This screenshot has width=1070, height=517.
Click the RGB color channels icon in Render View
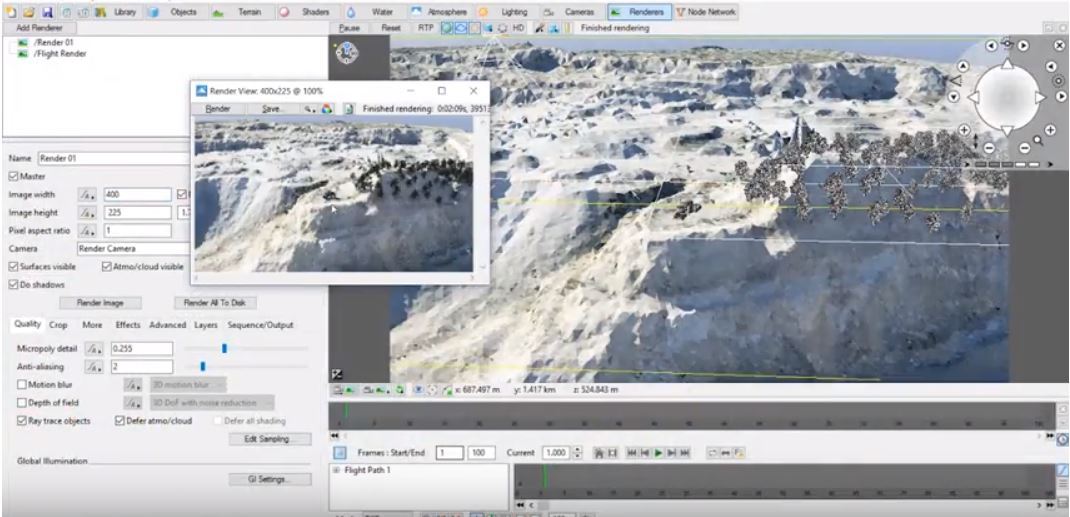(x=328, y=108)
